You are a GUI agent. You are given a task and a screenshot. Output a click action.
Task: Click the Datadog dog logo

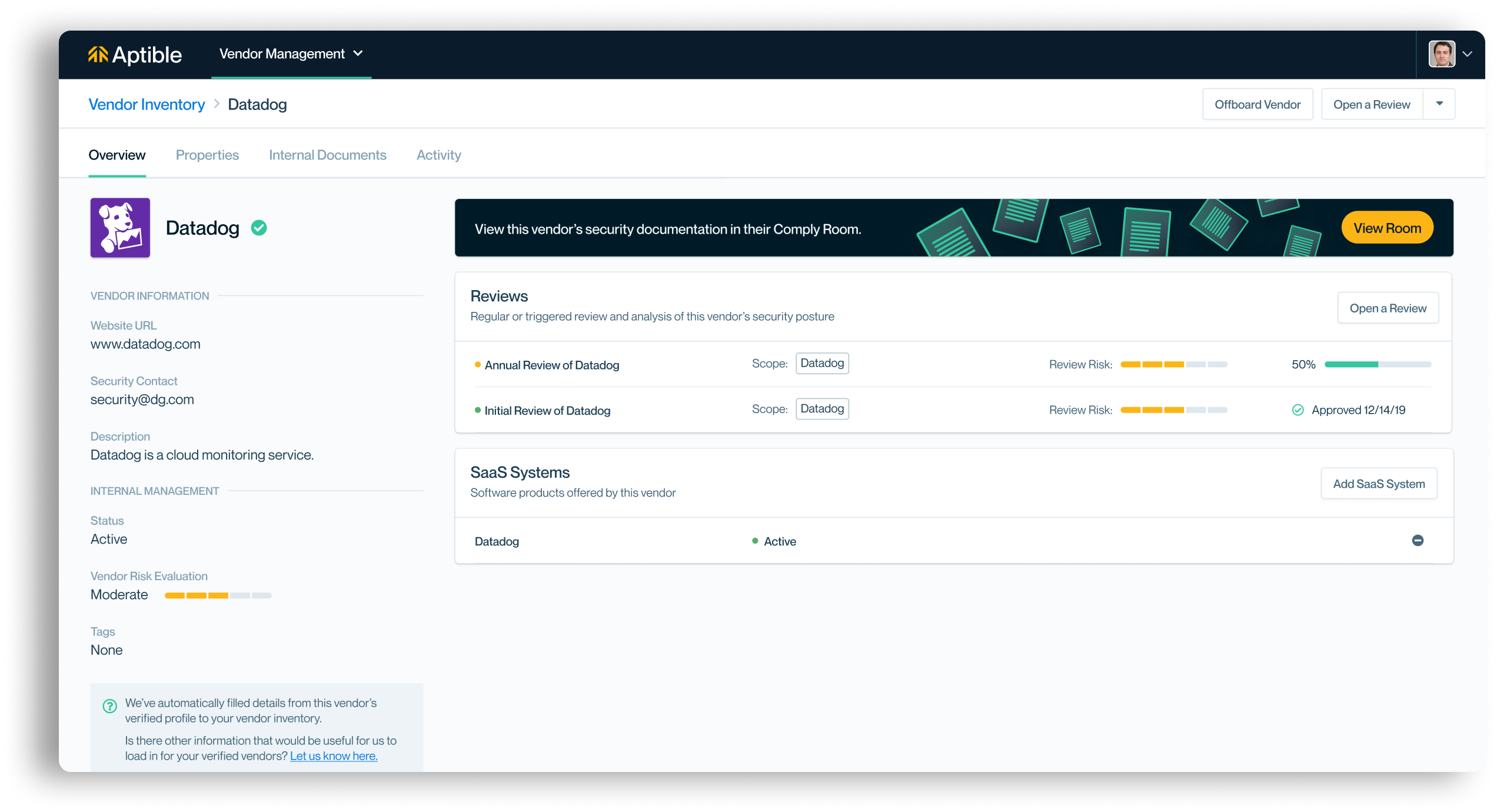pyautogui.click(x=120, y=228)
